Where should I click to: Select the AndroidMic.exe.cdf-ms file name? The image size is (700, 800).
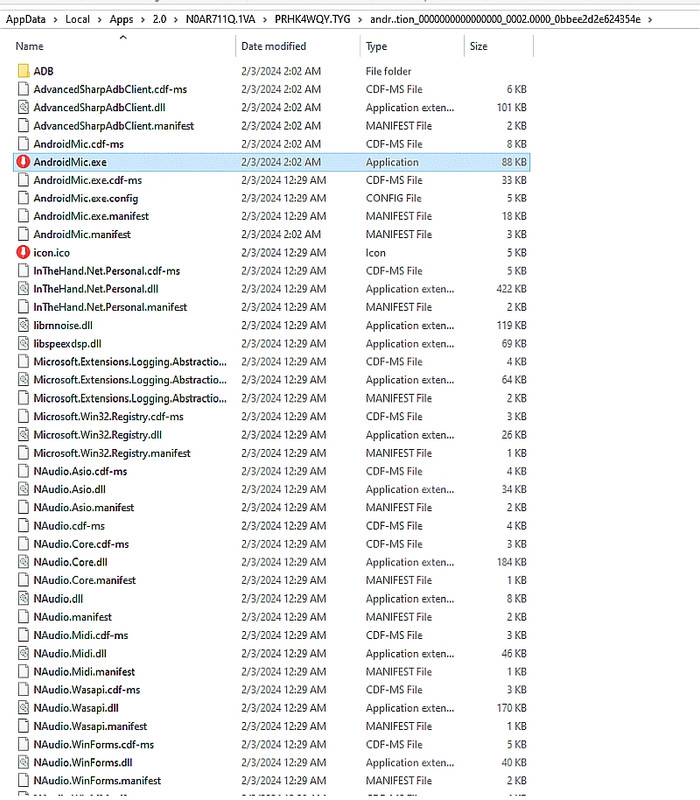click(x=88, y=180)
